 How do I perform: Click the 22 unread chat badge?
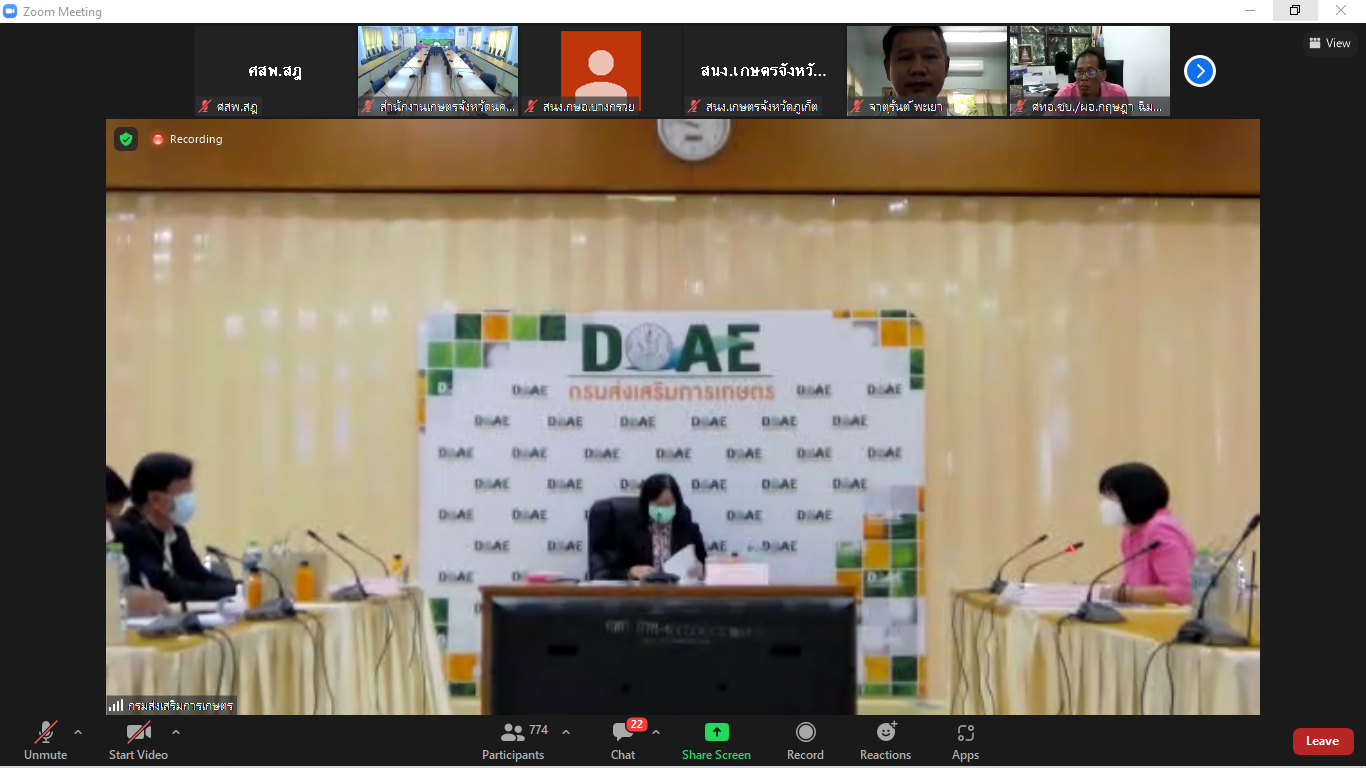coord(636,724)
